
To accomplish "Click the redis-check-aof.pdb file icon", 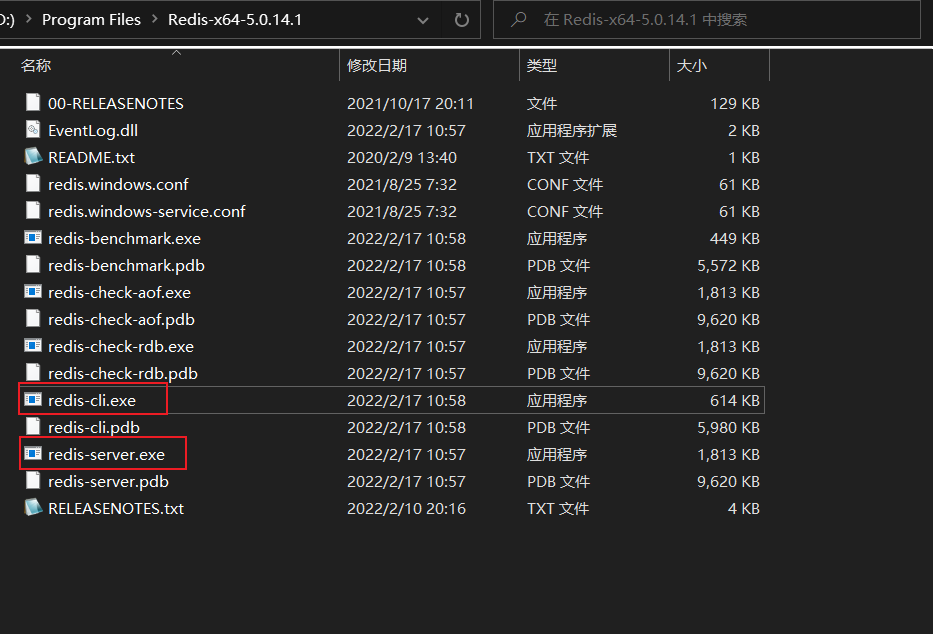I will [33, 319].
